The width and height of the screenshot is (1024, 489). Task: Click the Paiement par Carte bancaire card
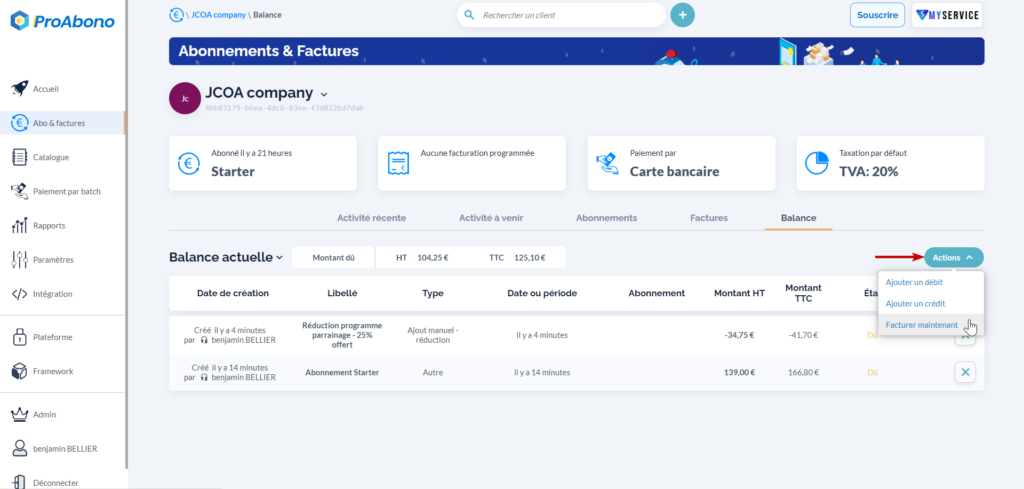681,163
